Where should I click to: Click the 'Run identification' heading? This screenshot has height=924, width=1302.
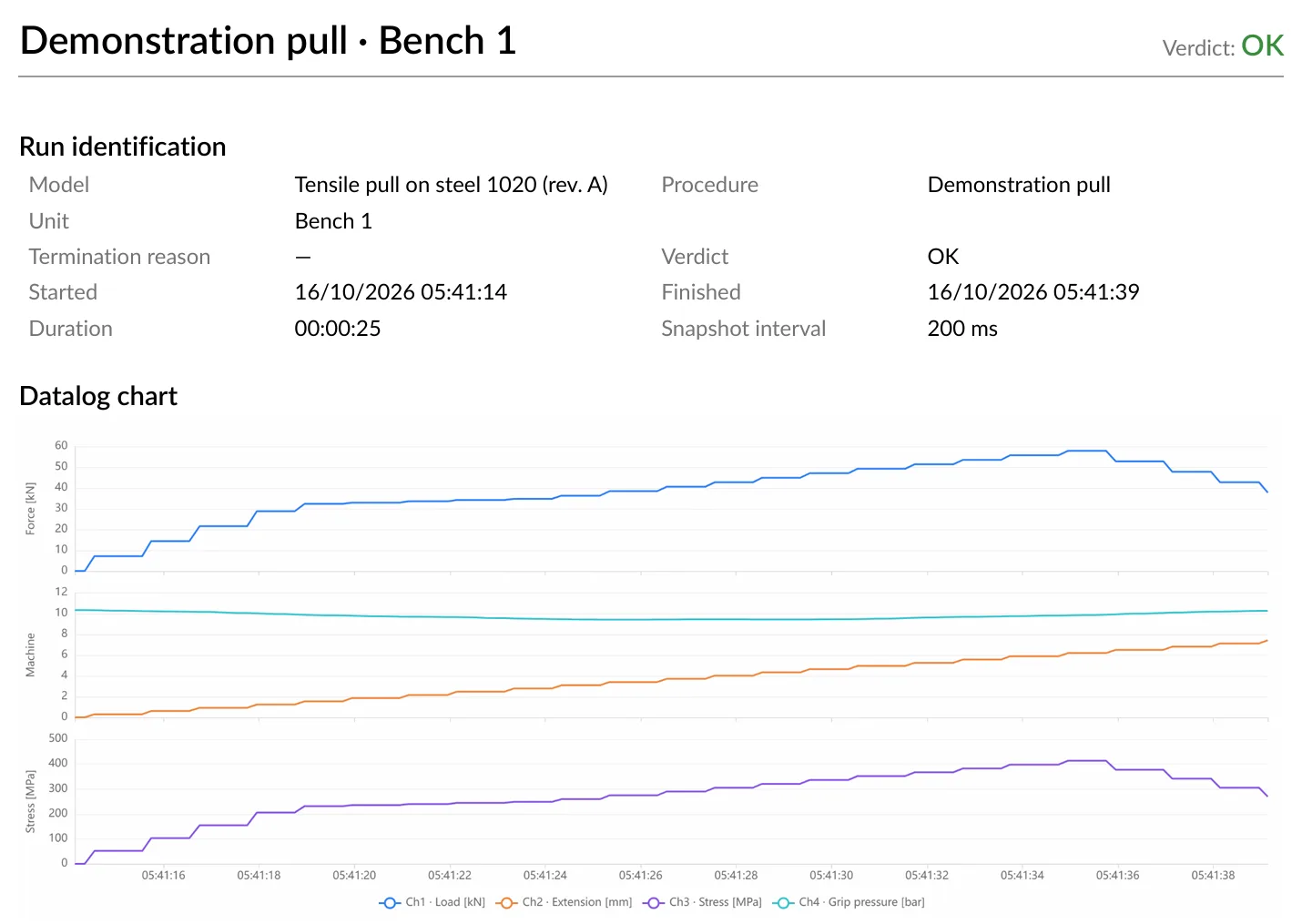click(123, 147)
